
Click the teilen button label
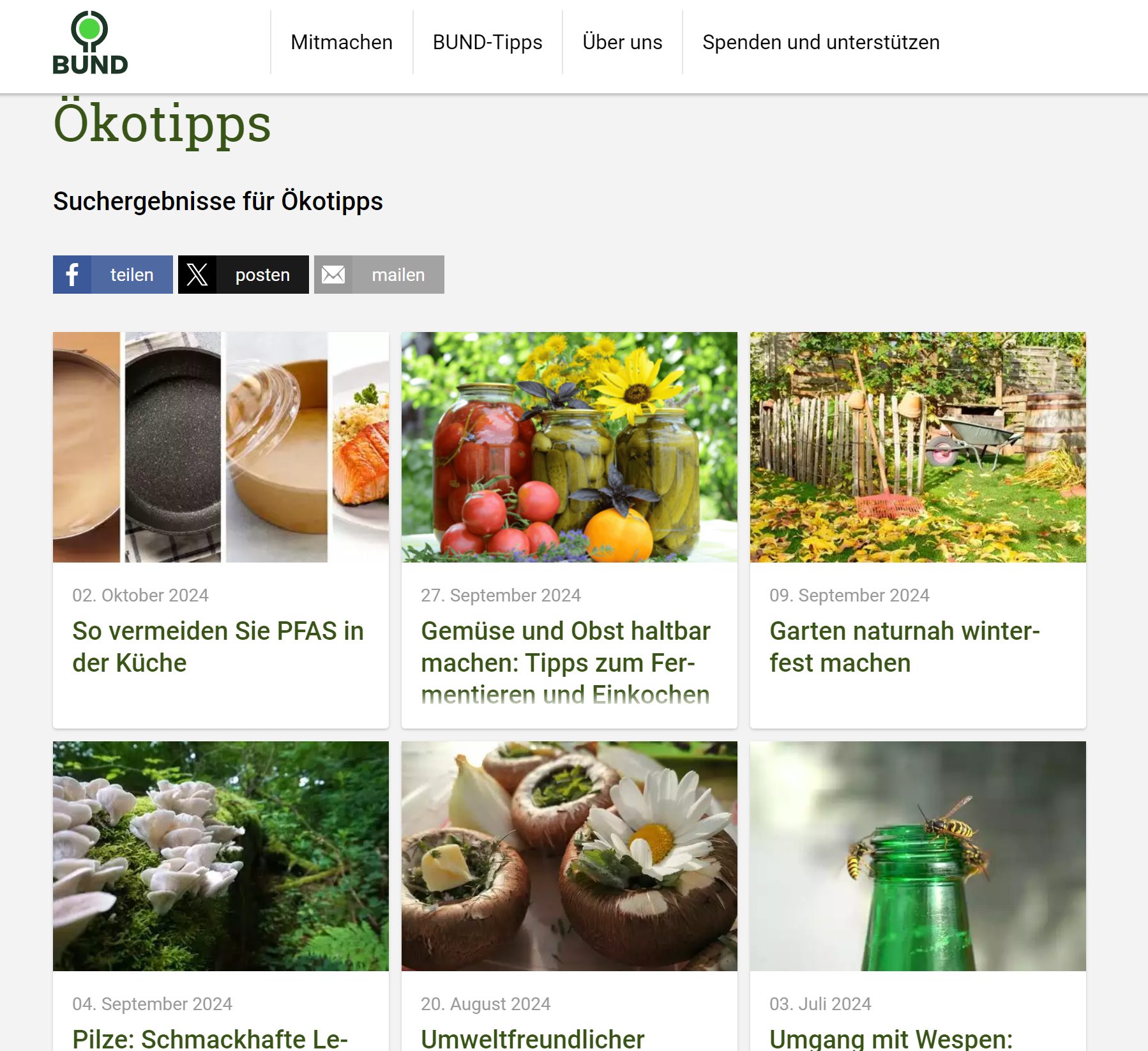tap(132, 275)
